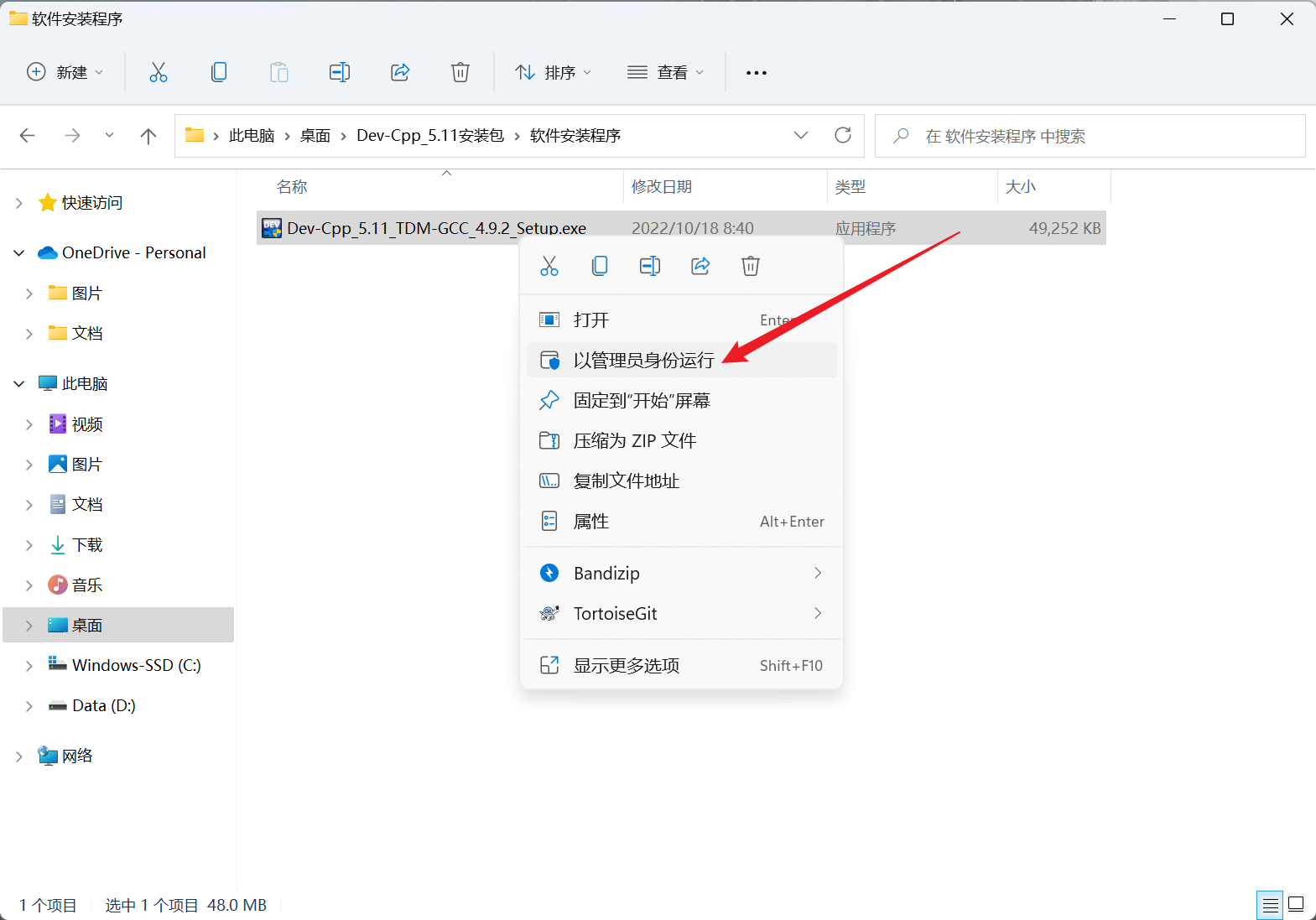
Task: Click the Copy icon in the top toolbar
Action: pos(219,72)
